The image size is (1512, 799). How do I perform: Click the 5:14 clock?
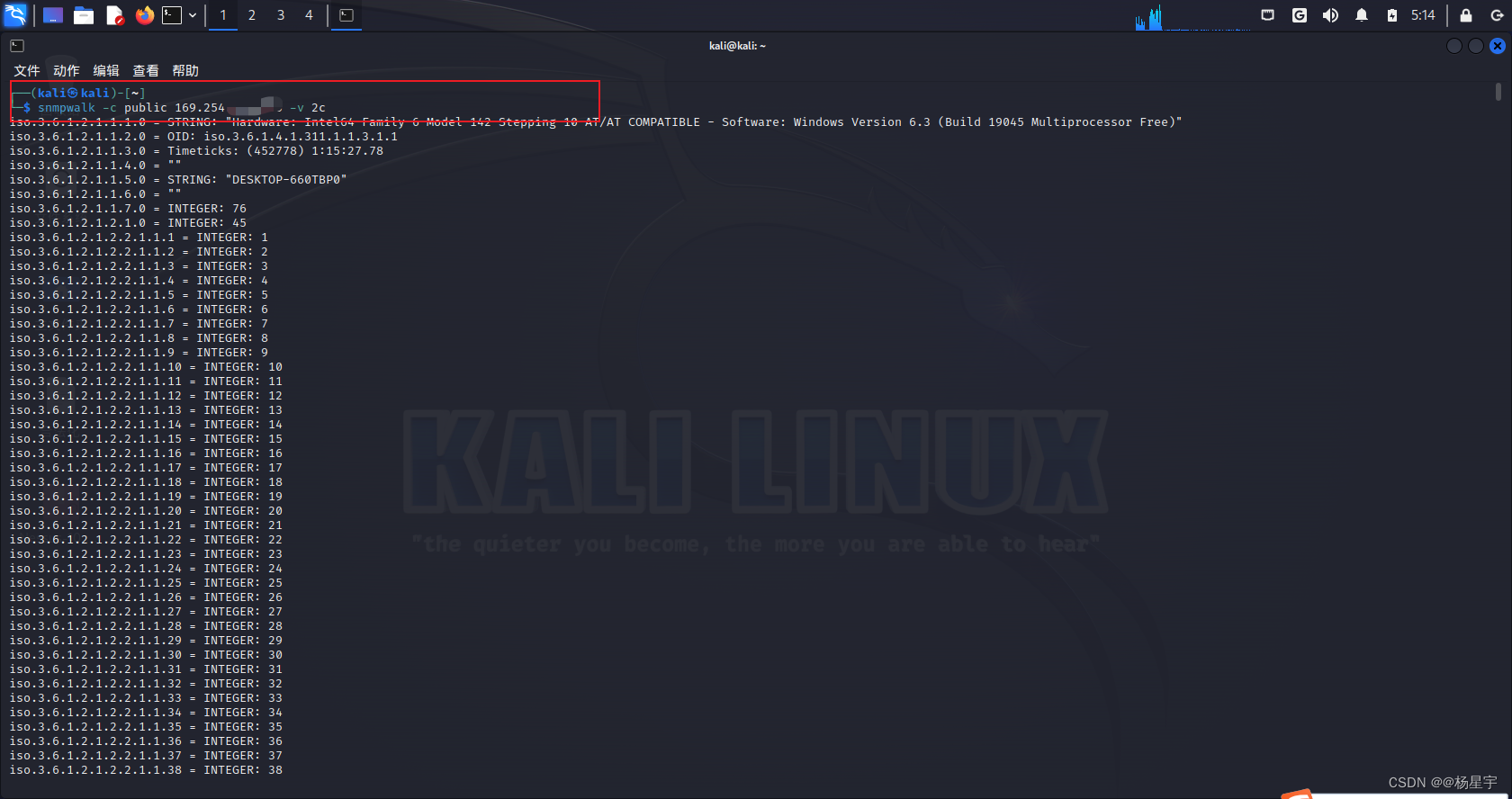click(1423, 15)
